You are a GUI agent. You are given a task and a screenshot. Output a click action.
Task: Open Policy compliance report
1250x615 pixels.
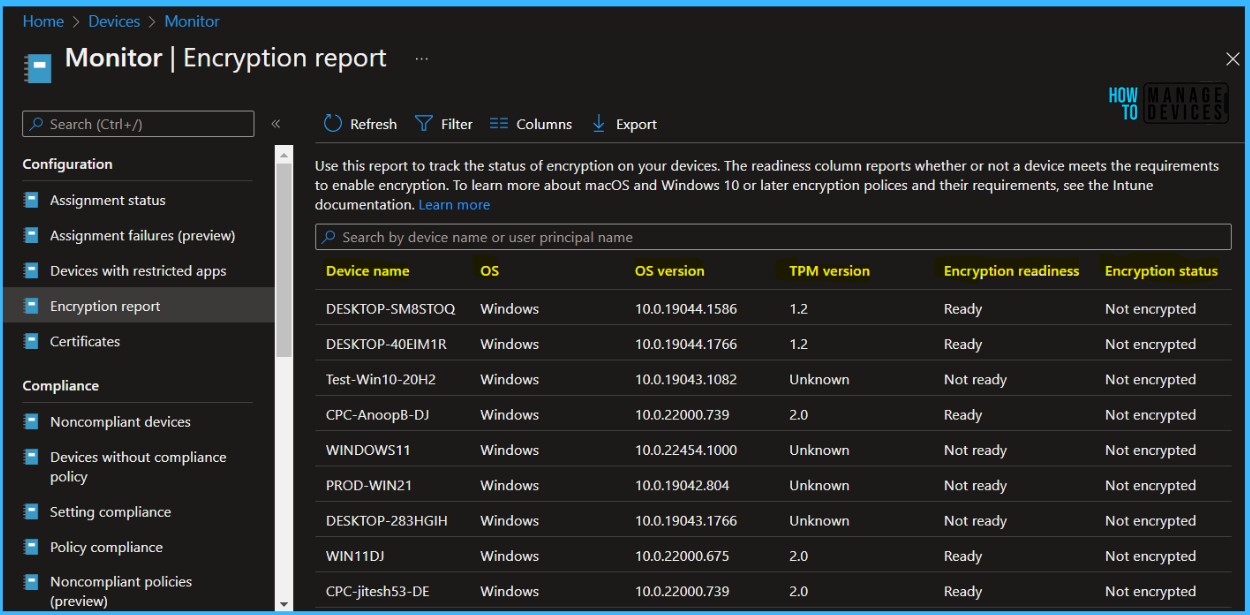pyautogui.click(x=106, y=547)
